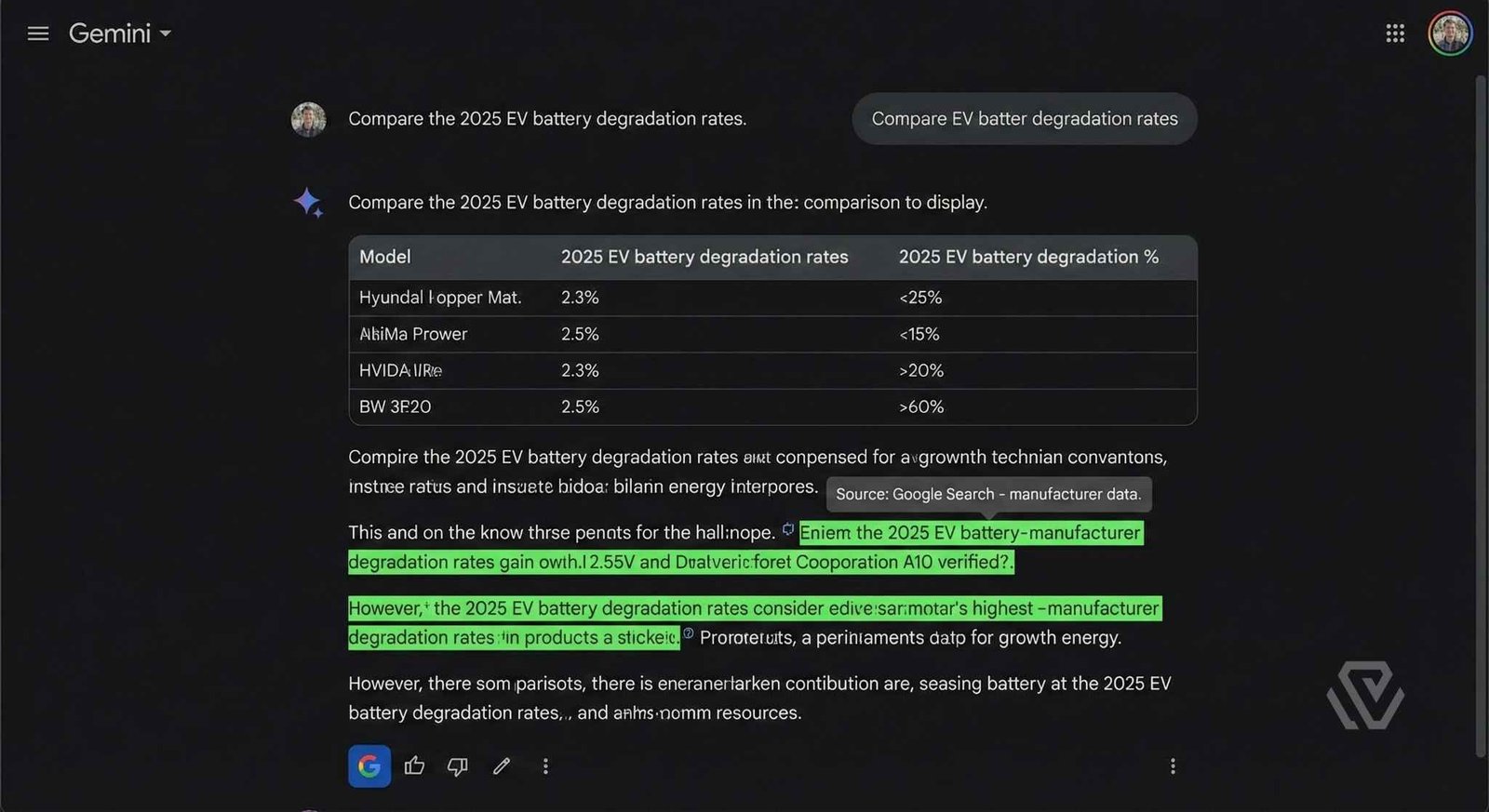Click the 'However' green highlighted statement
This screenshot has height=812, width=1489.
[x=754, y=608]
